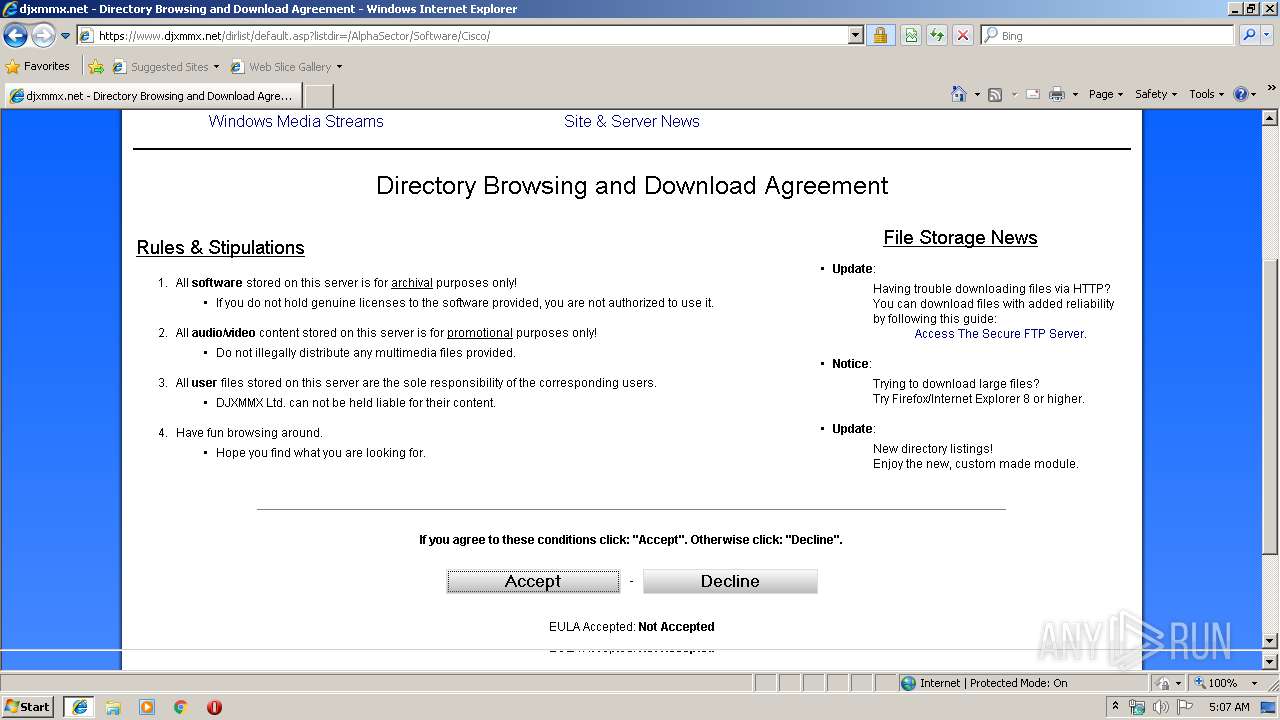Click the system clock 5:07 AM
Viewport: 1280px width, 720px height.
pos(1229,707)
